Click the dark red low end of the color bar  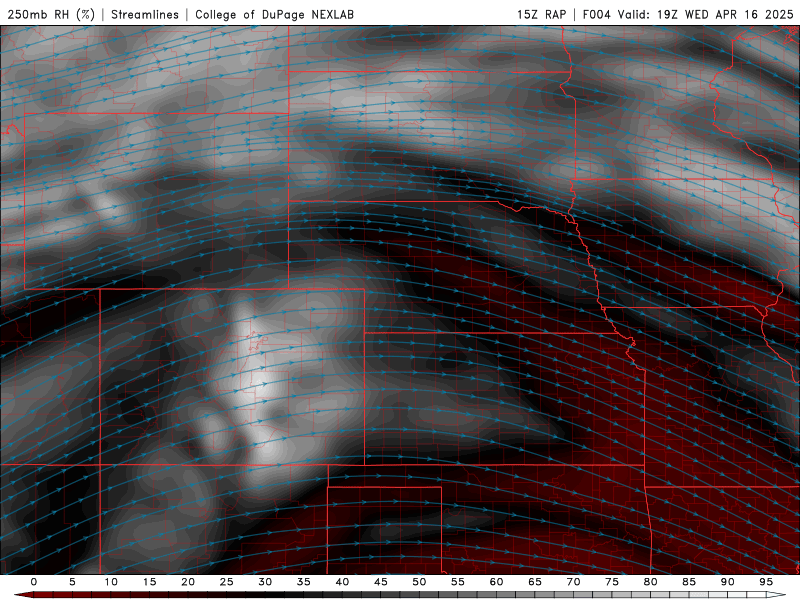[x=26, y=595]
